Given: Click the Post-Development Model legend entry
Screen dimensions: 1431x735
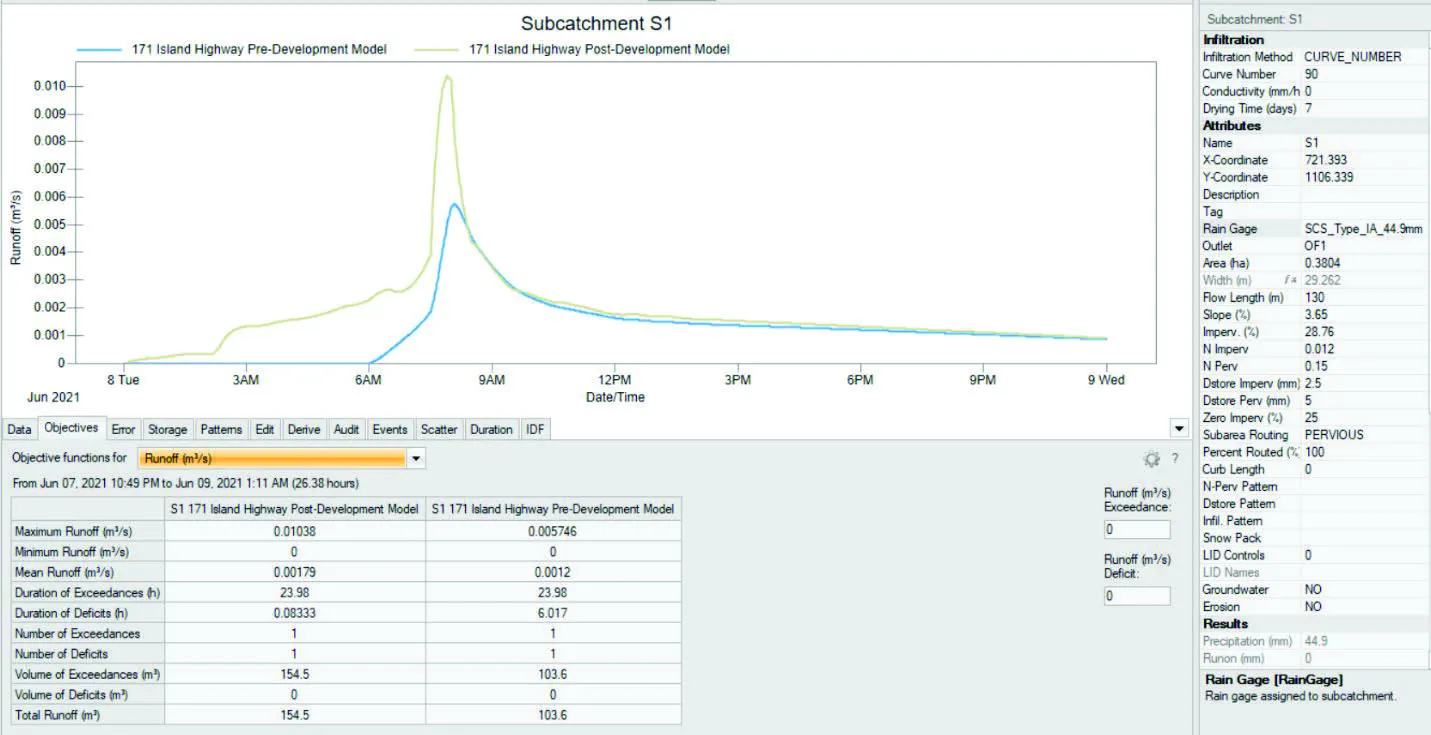Looking at the screenshot, I should point(573,49).
